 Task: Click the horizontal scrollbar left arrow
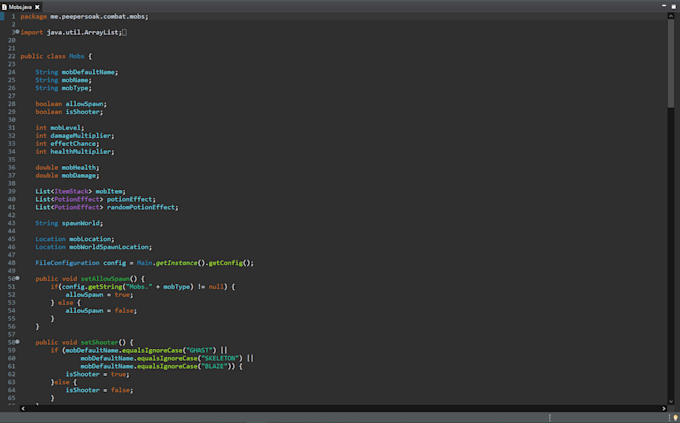(x=23, y=408)
